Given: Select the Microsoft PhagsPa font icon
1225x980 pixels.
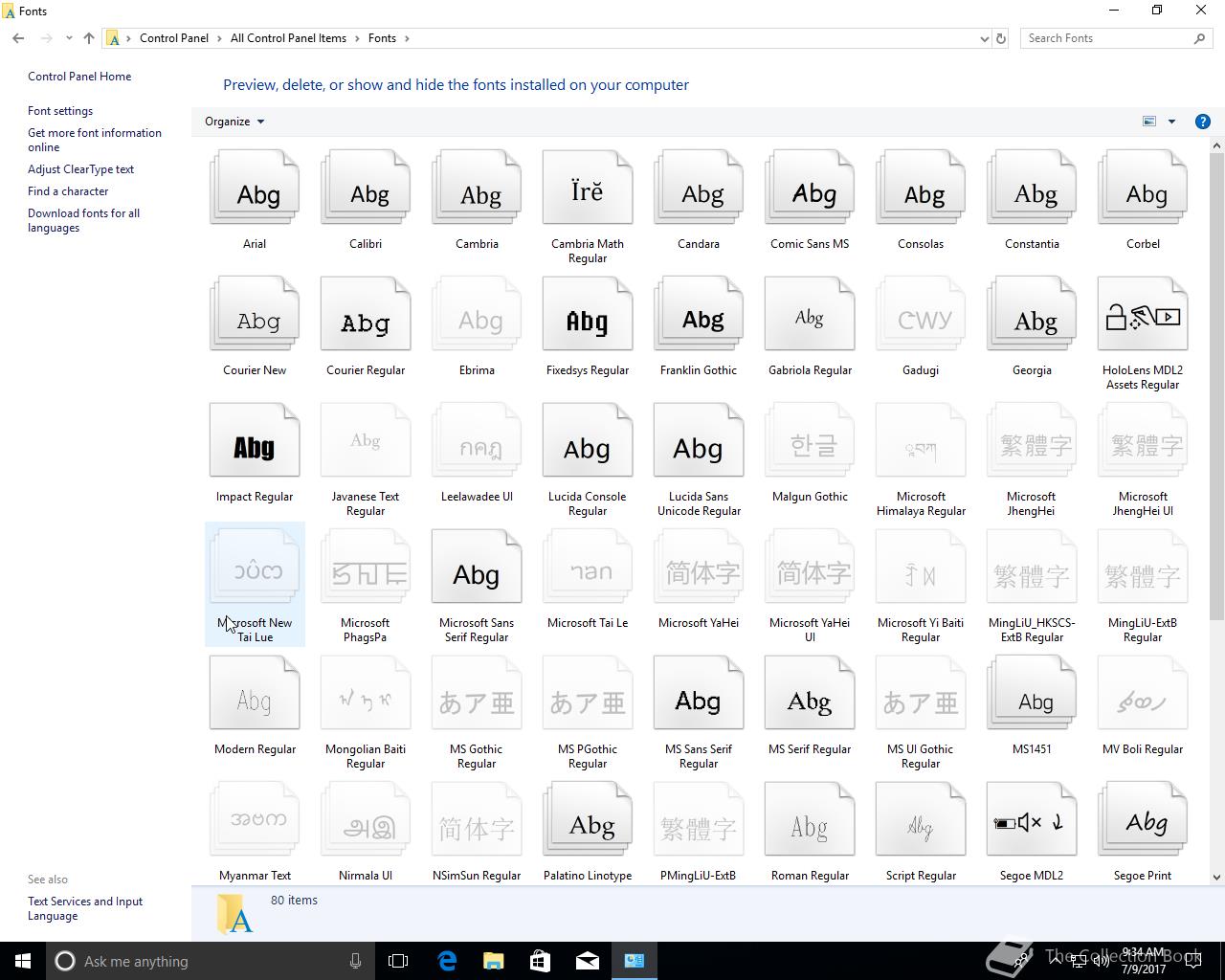Looking at the screenshot, I should [366, 567].
